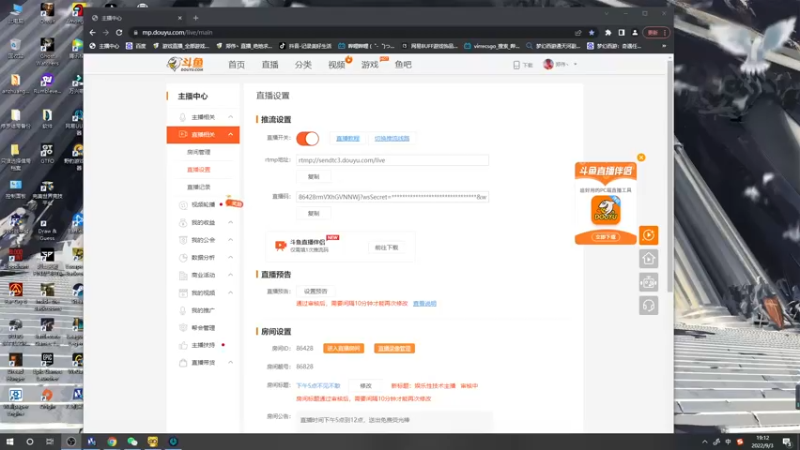
Task: Select 直播记录 in sidebar
Action: pos(198,187)
